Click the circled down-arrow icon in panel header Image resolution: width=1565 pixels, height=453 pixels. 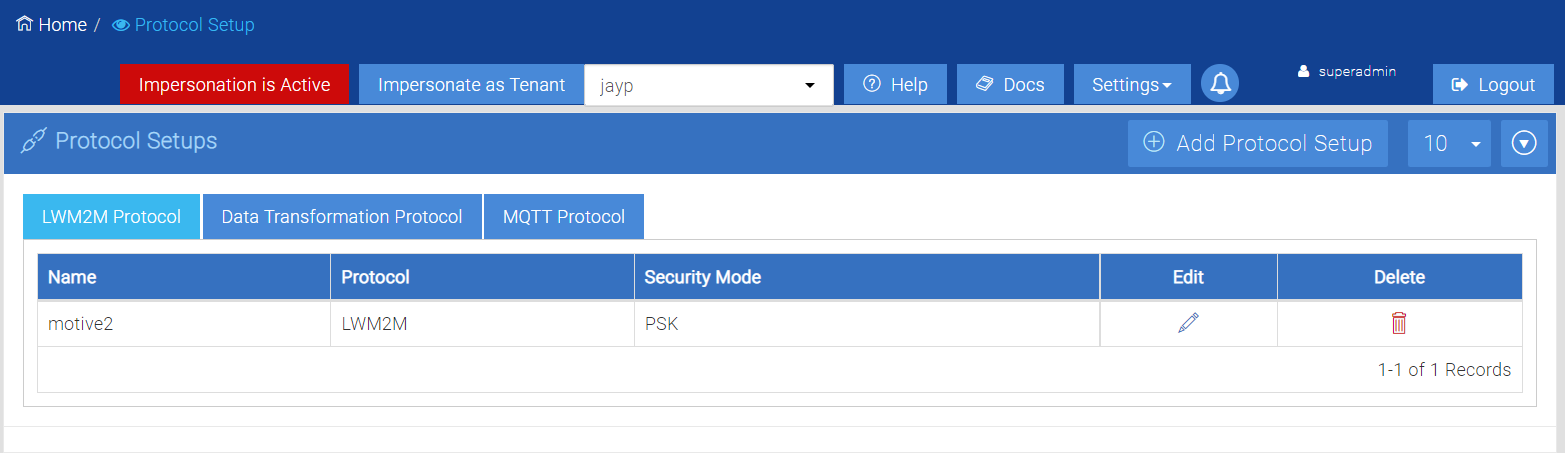click(1524, 143)
